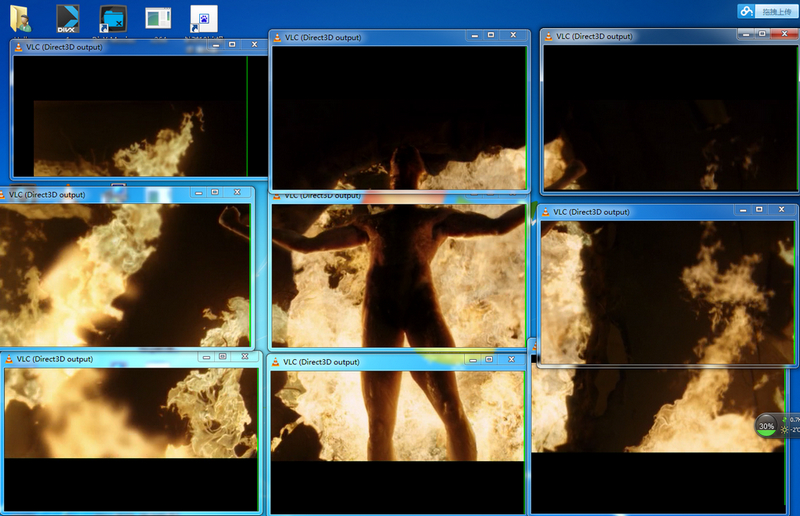Click VLC cone icon of top-right window

(548, 36)
